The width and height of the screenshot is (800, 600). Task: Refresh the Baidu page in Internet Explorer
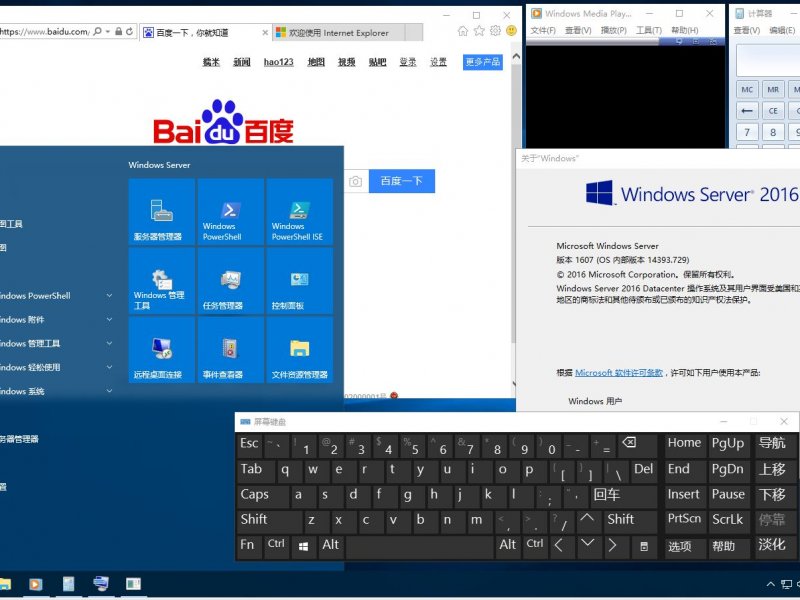tap(130, 32)
